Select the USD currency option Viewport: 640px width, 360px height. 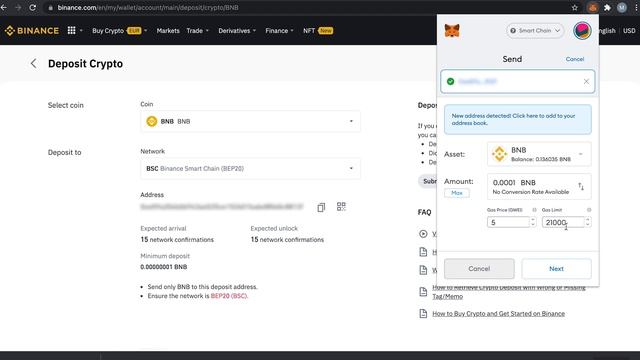(629, 31)
